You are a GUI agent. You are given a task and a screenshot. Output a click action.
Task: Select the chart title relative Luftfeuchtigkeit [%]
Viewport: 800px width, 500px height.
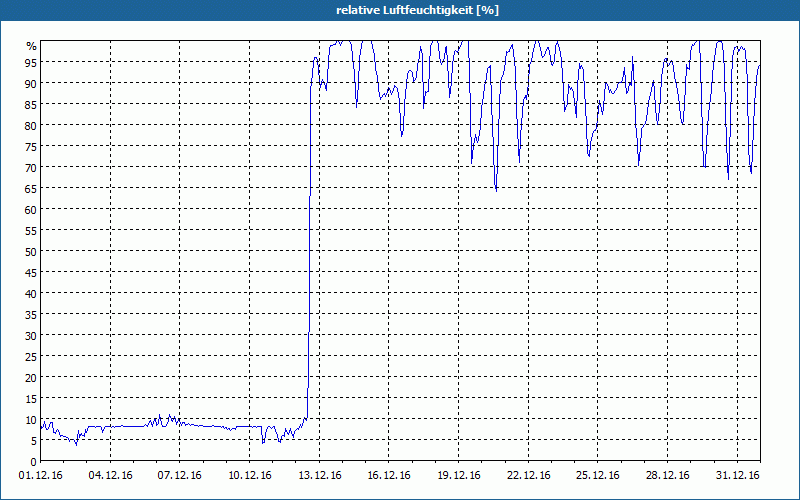(417, 10)
